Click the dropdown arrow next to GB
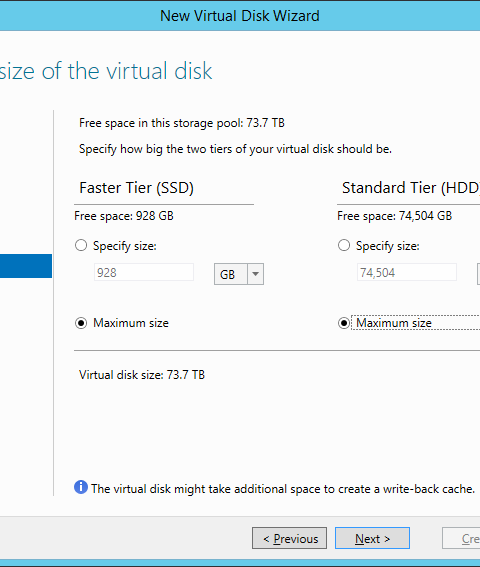The height and width of the screenshot is (567, 480). coord(255,274)
